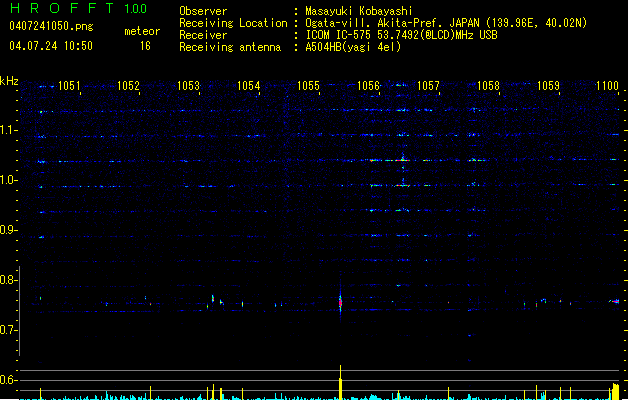The width and height of the screenshot is (629, 400).
Task: Select the Ogata-vill. Akita-Pref. JAPAN location text
Action: tap(446, 23)
